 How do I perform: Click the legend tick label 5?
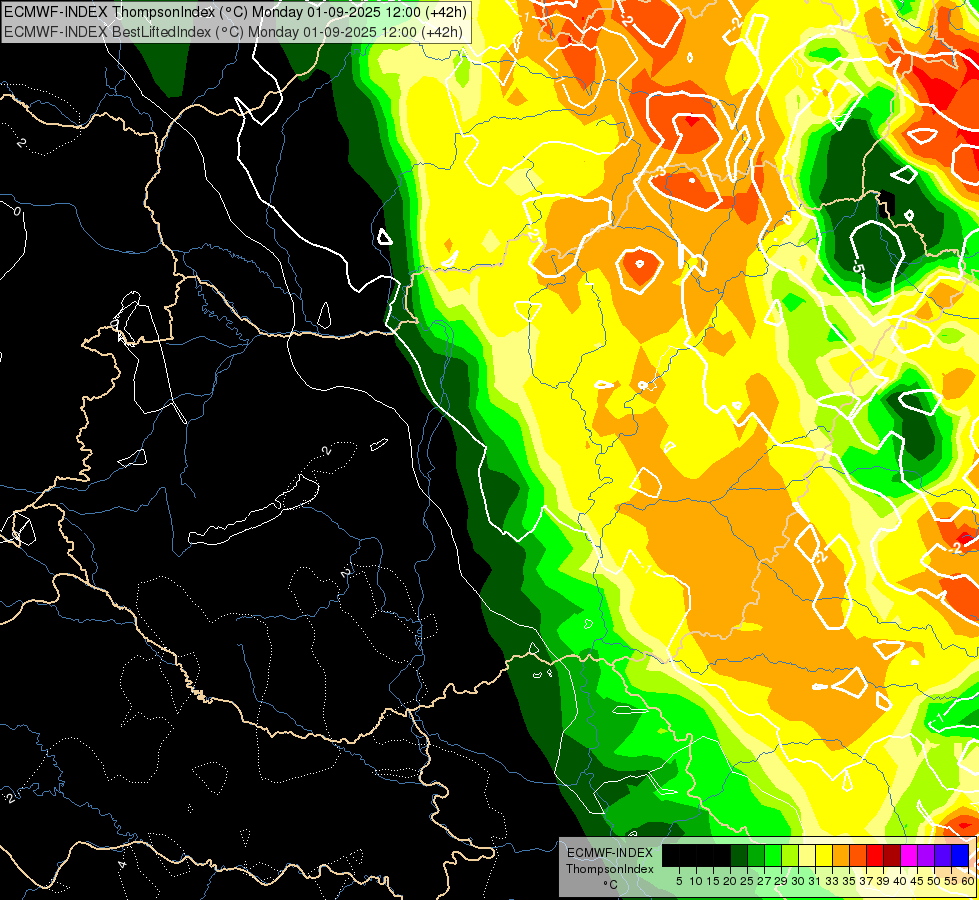point(679,881)
